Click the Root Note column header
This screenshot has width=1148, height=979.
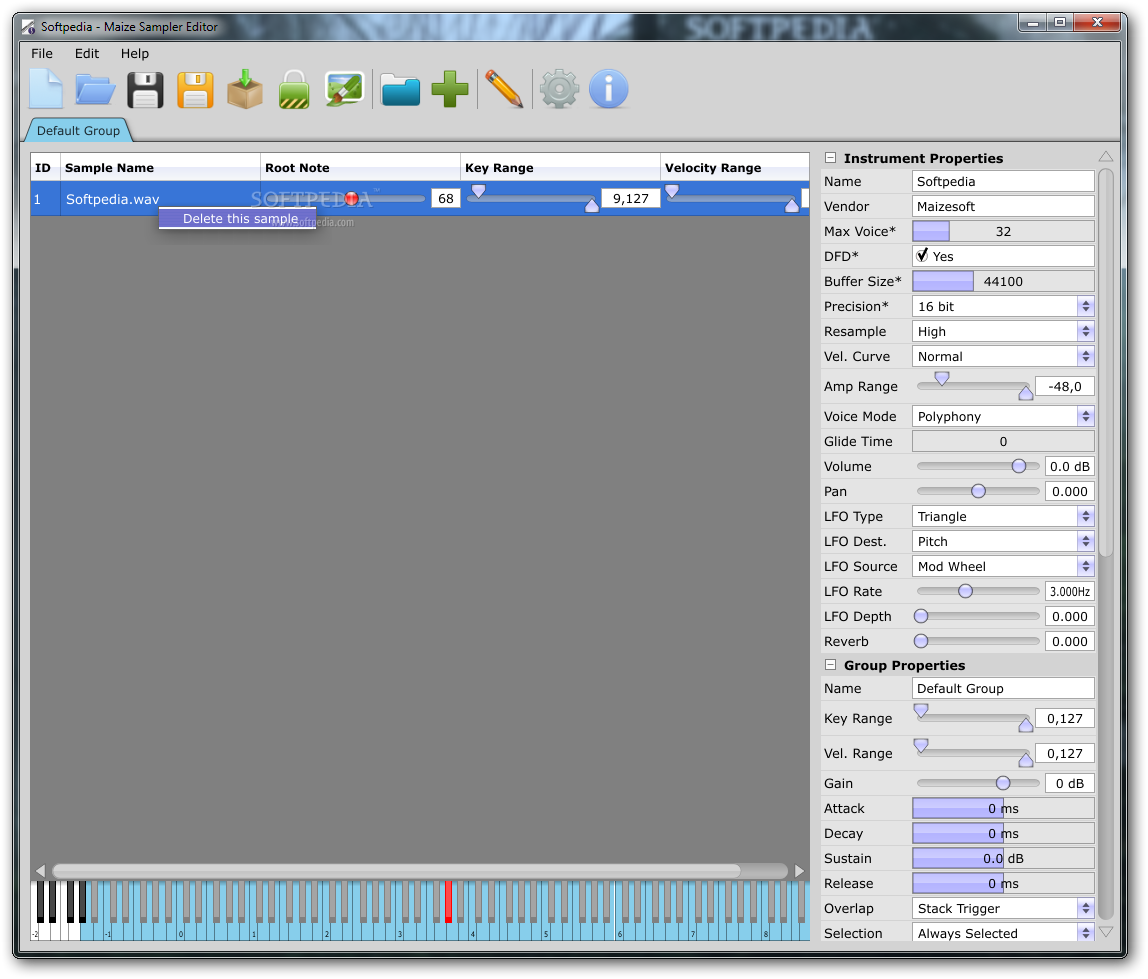click(x=360, y=168)
